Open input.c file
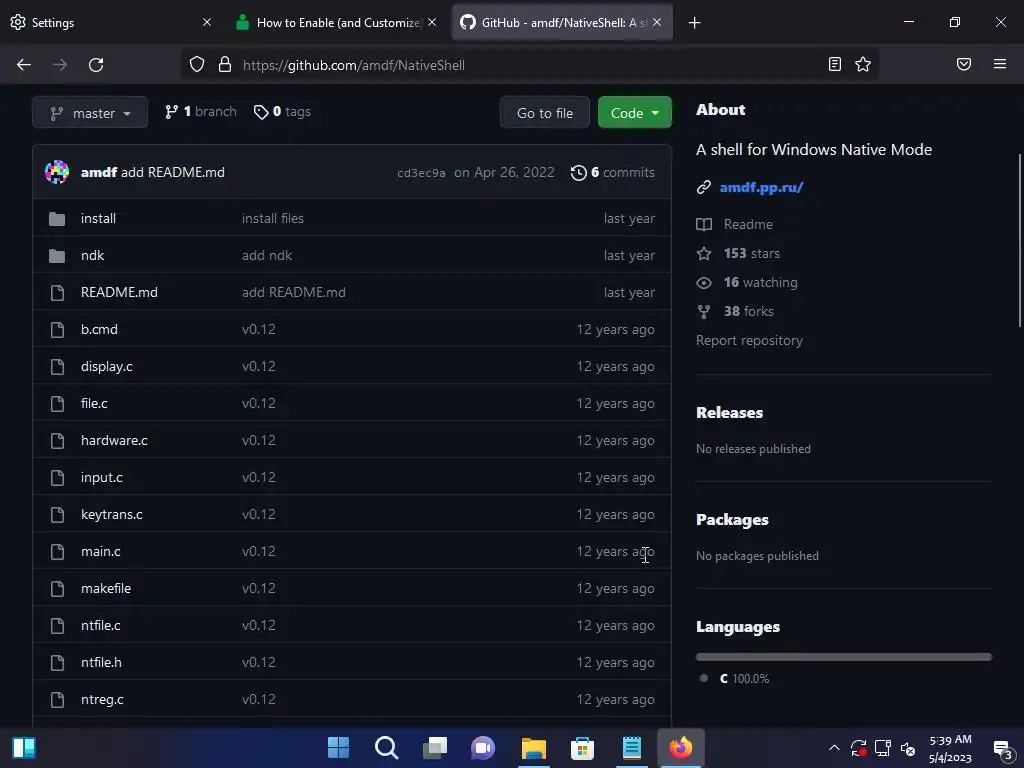The width and height of the screenshot is (1024, 768). (101, 477)
